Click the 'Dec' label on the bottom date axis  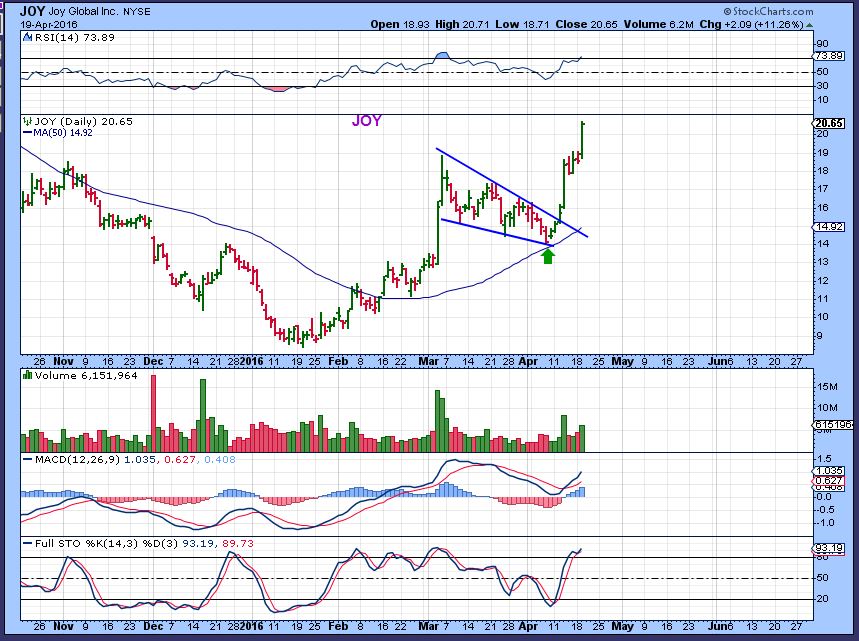(x=153, y=626)
